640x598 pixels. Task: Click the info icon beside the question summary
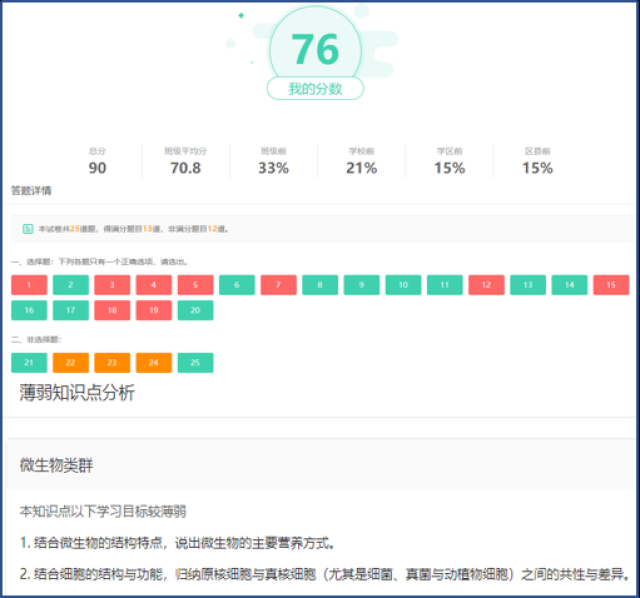click(x=28, y=229)
